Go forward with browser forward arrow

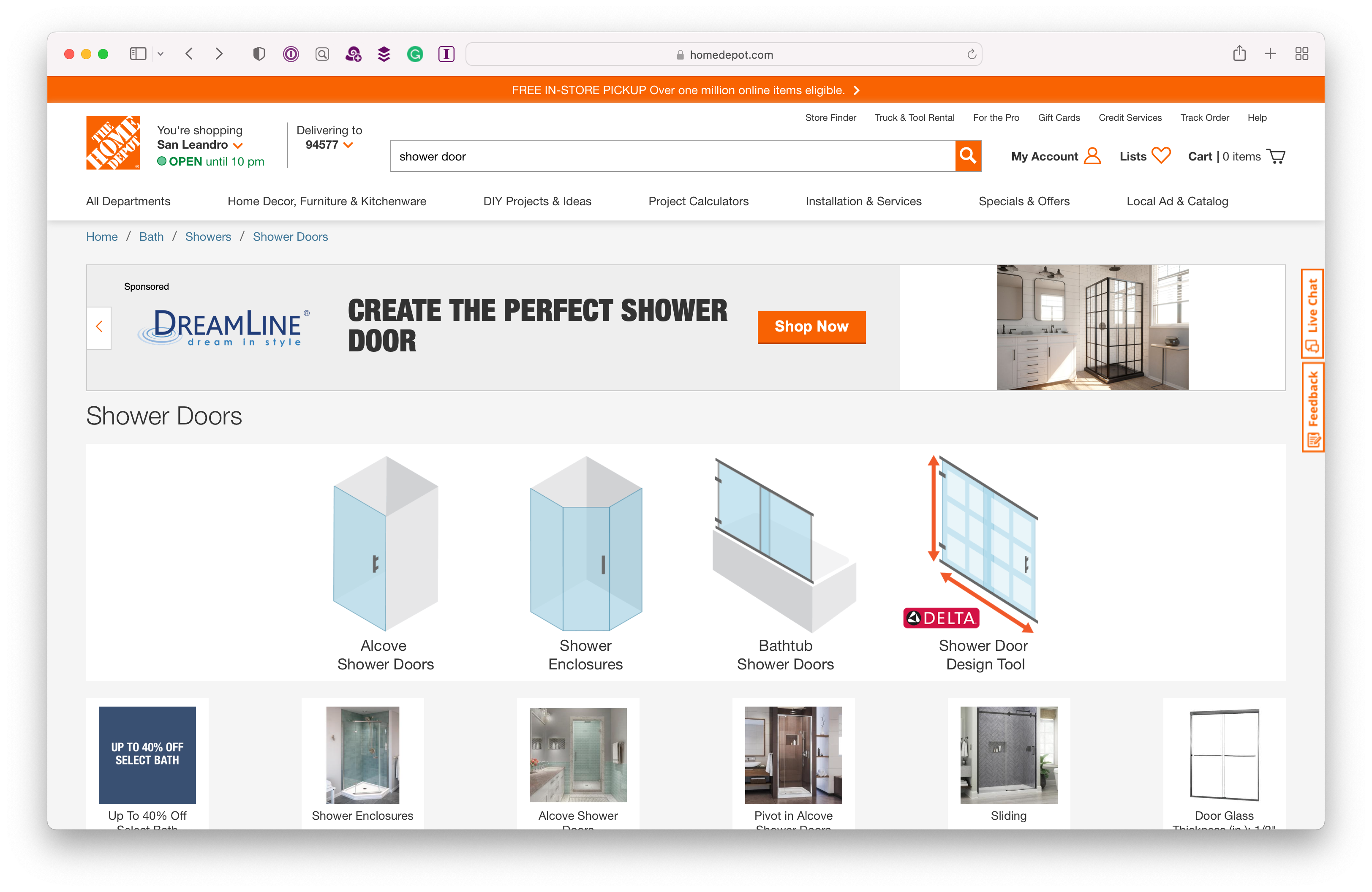pyautogui.click(x=219, y=54)
